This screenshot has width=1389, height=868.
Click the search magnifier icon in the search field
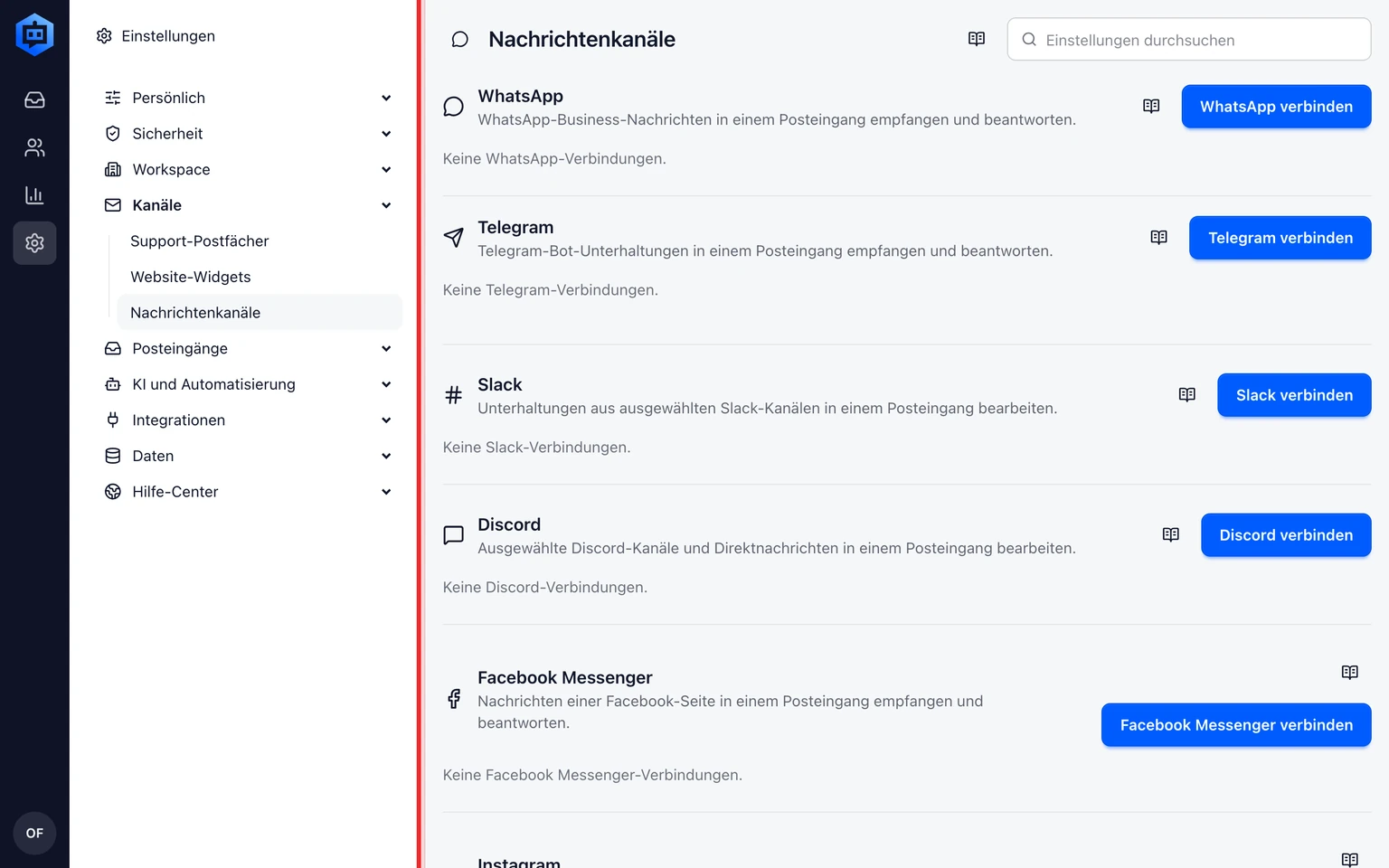pos(1029,40)
